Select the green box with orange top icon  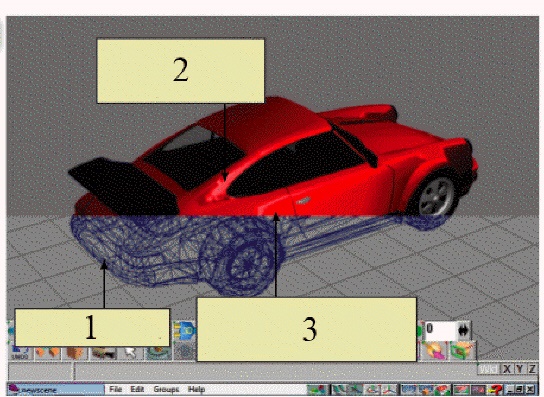[x=463, y=350]
